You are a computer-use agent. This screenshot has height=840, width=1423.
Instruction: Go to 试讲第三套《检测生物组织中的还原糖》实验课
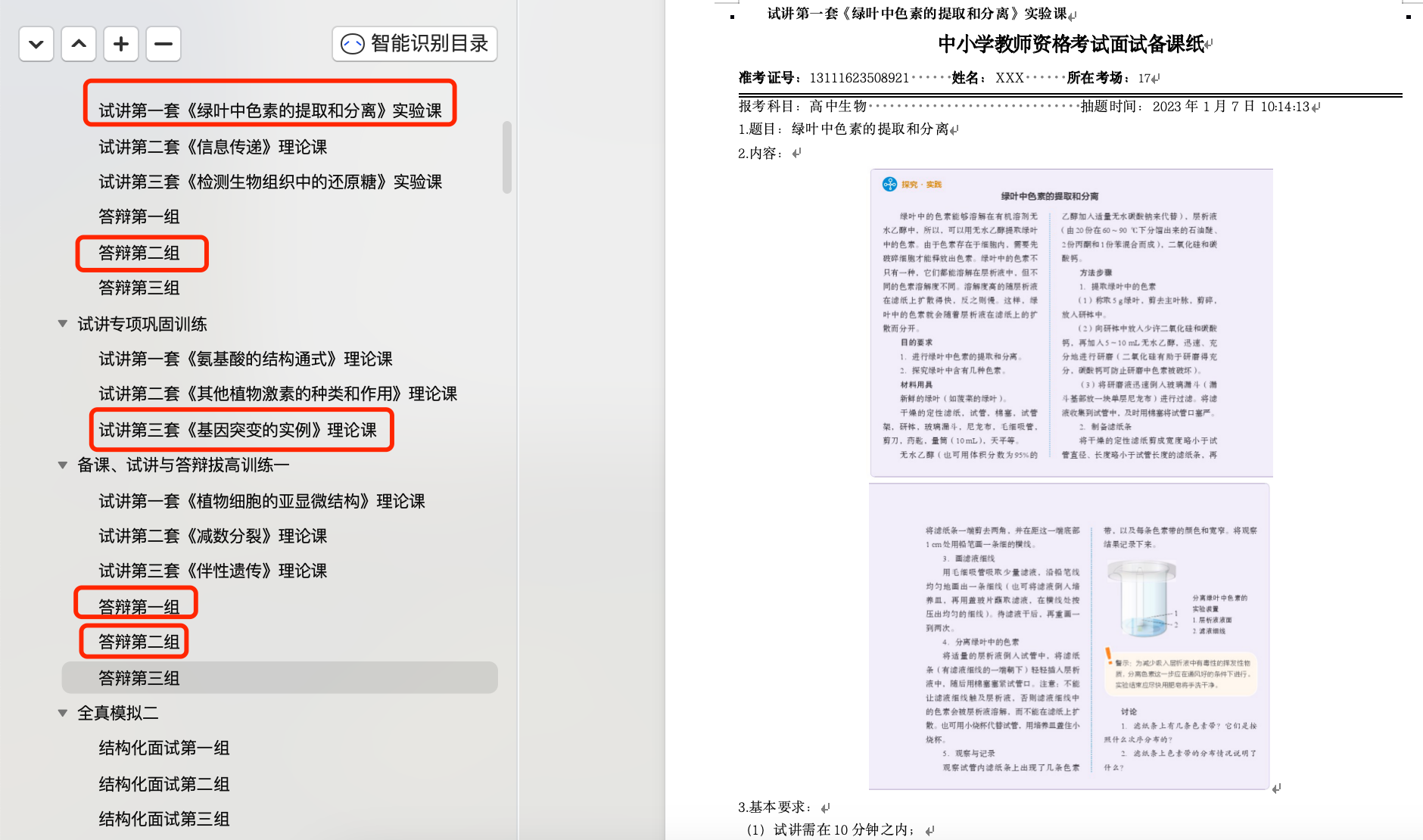pos(270,182)
